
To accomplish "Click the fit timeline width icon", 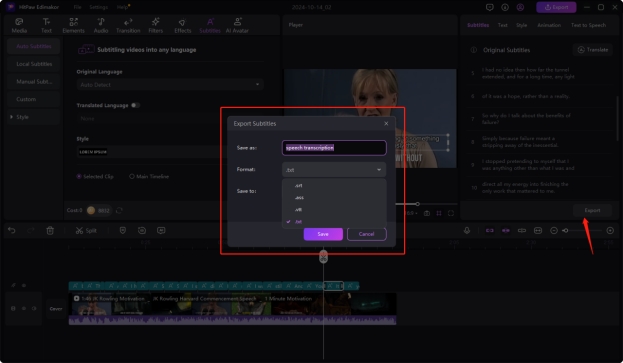I will click(538, 230).
